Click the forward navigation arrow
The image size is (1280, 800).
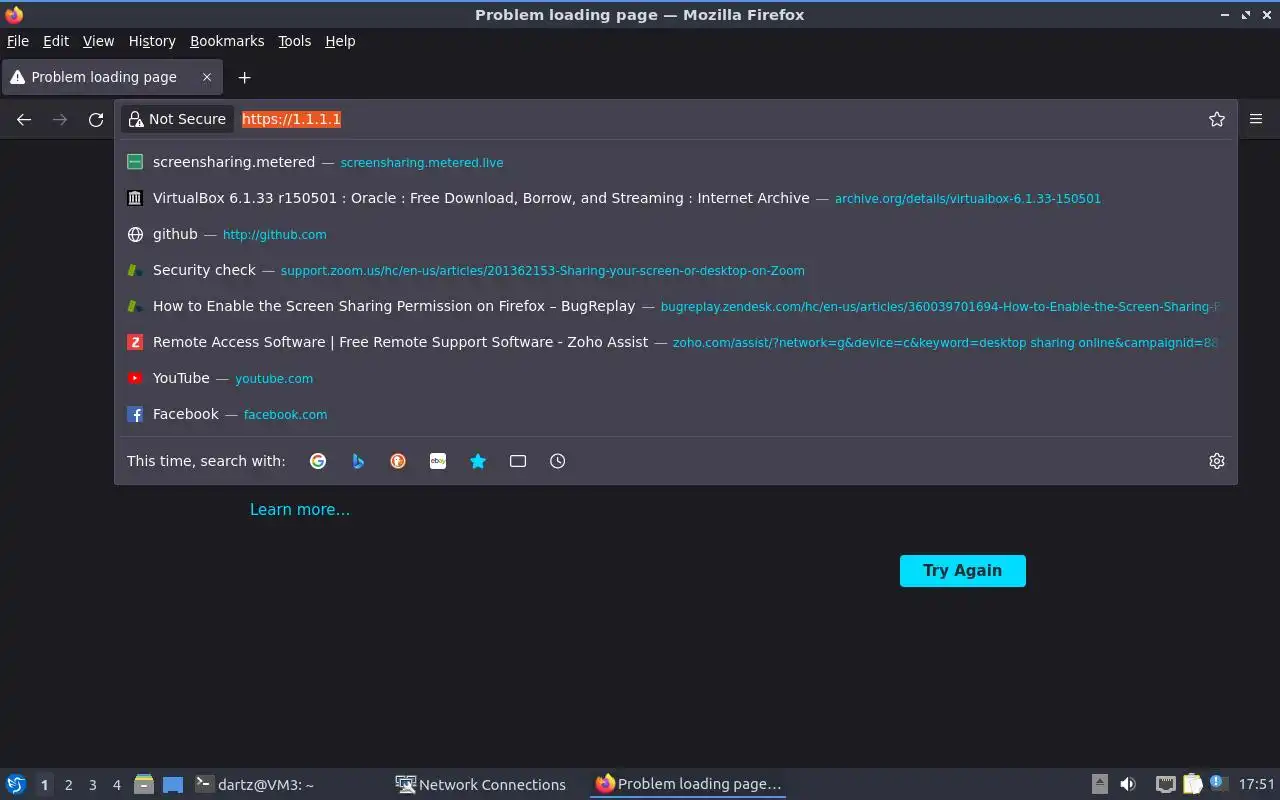pos(60,119)
